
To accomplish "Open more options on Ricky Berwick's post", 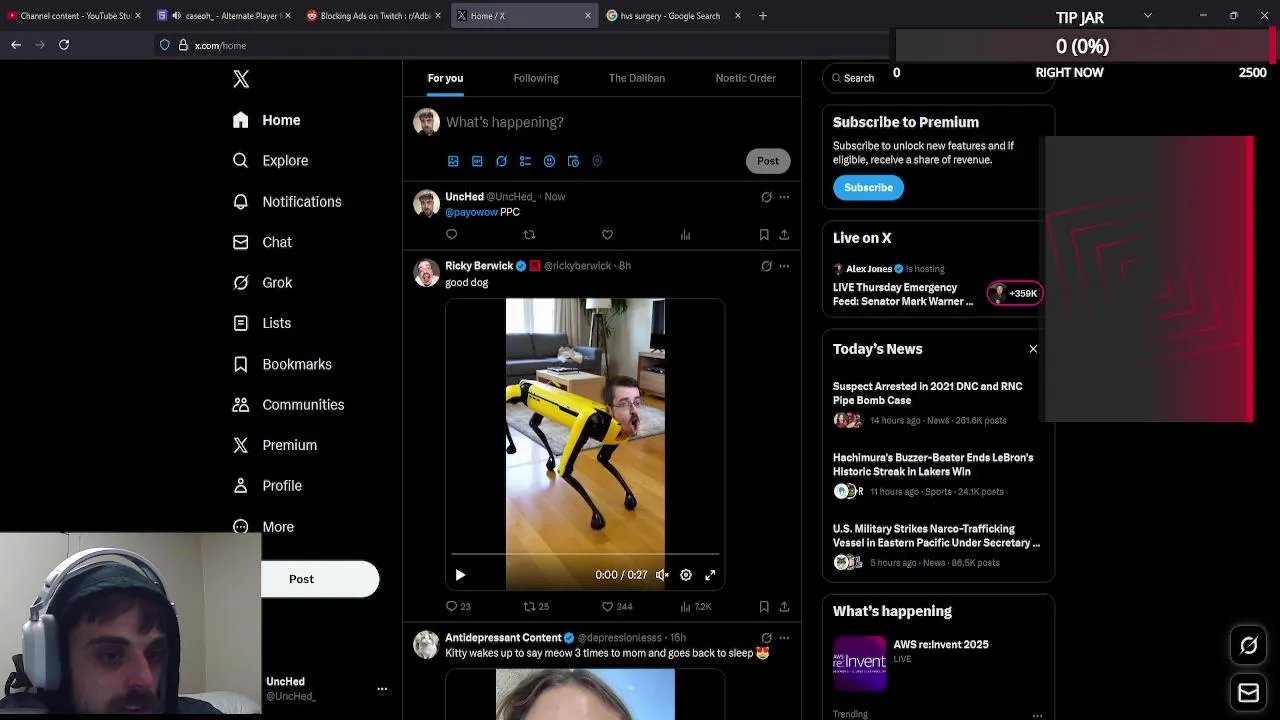I will (784, 266).
